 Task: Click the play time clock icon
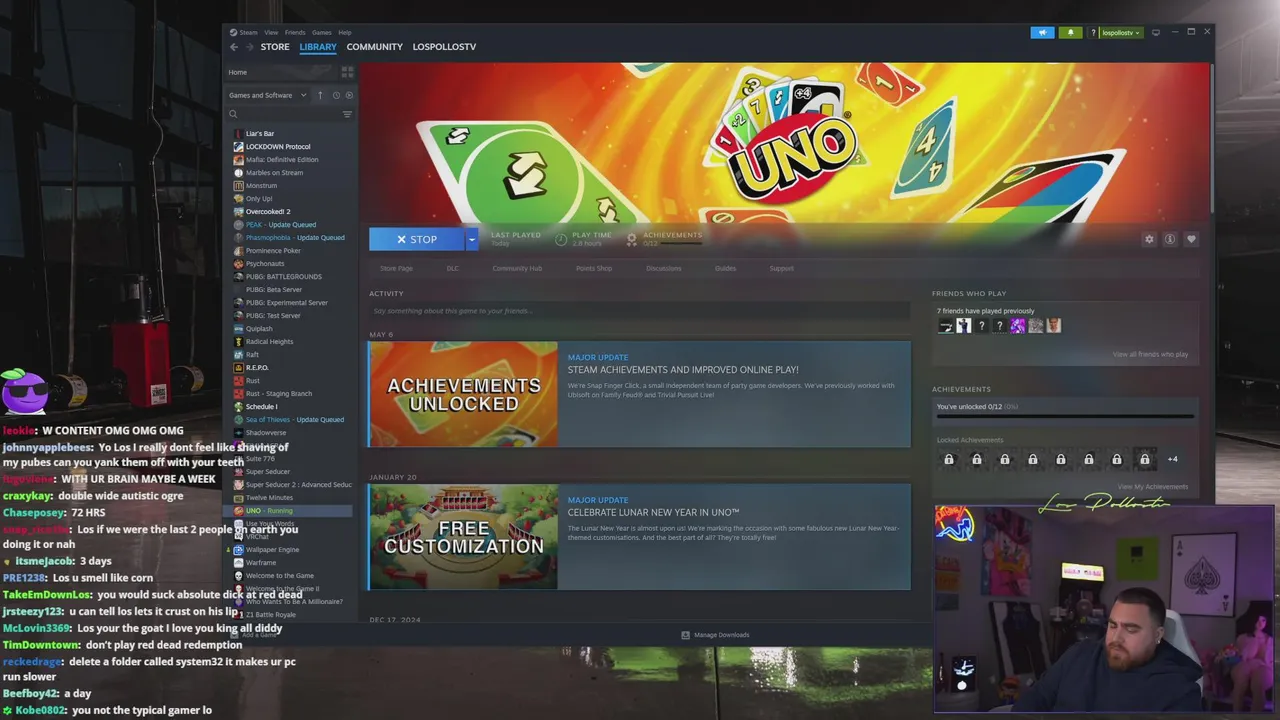[561, 239]
